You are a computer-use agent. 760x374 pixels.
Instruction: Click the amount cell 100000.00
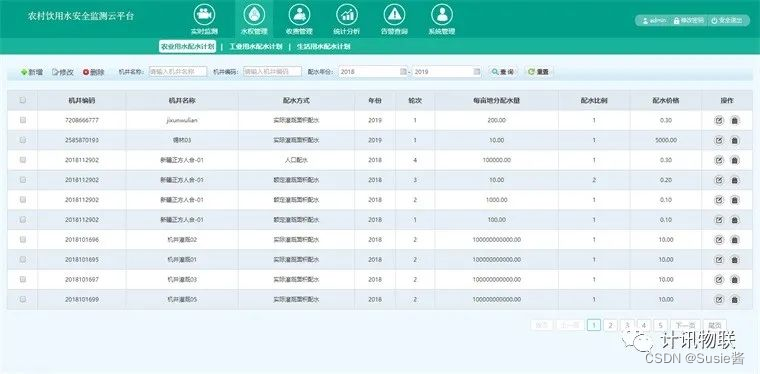(496, 160)
